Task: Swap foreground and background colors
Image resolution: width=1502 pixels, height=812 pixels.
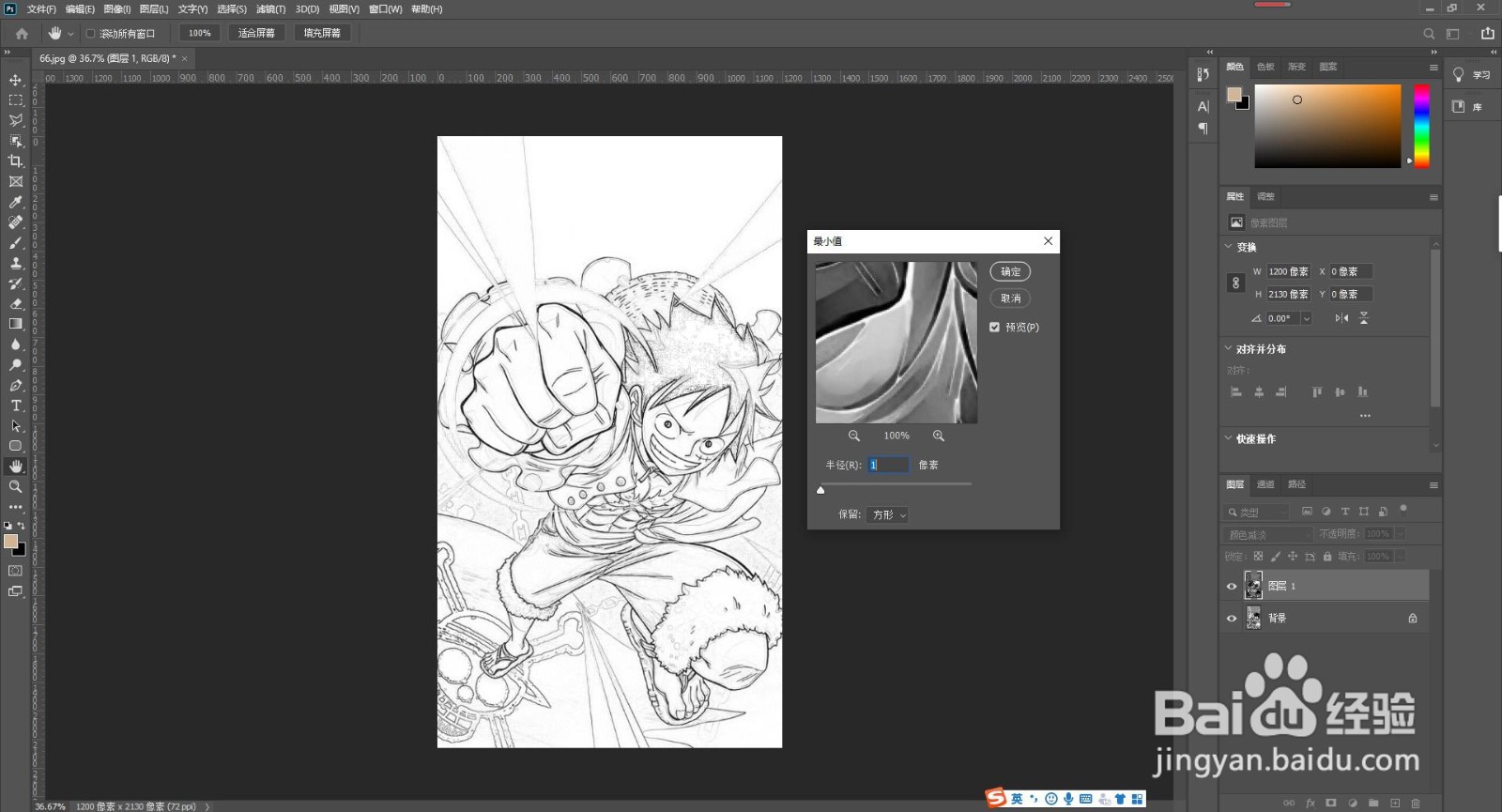Action: click(21, 526)
